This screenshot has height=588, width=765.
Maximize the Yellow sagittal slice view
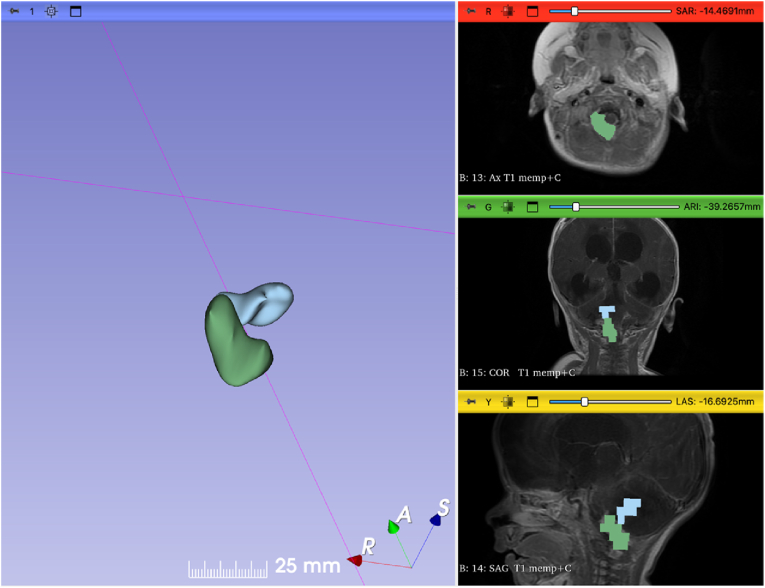click(x=532, y=402)
